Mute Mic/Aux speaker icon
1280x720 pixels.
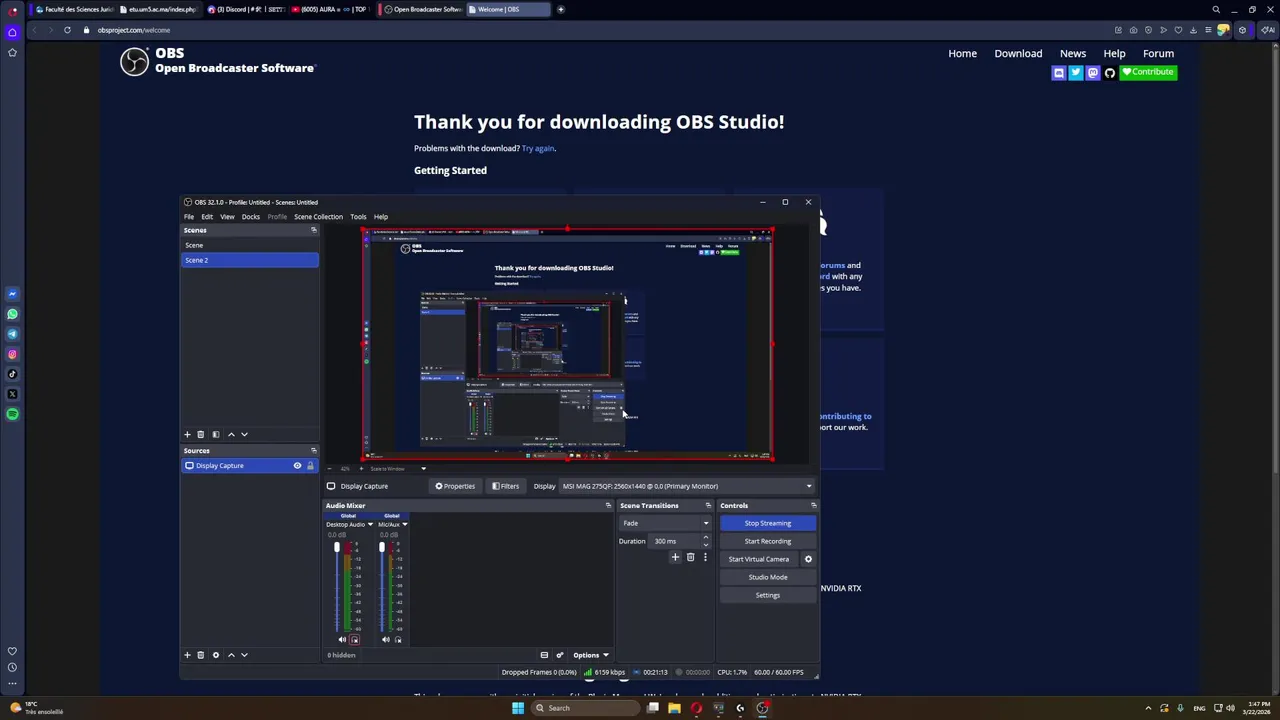click(386, 640)
